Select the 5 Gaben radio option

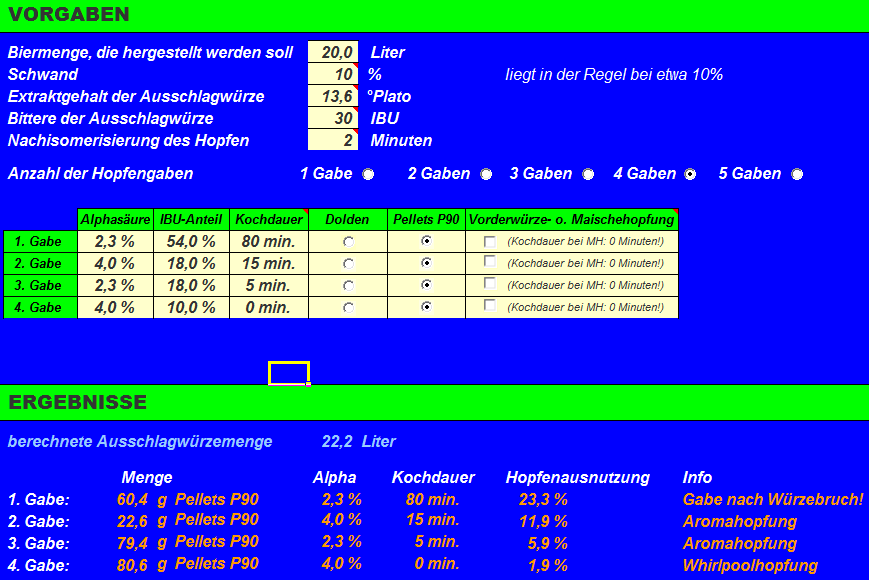(x=797, y=174)
